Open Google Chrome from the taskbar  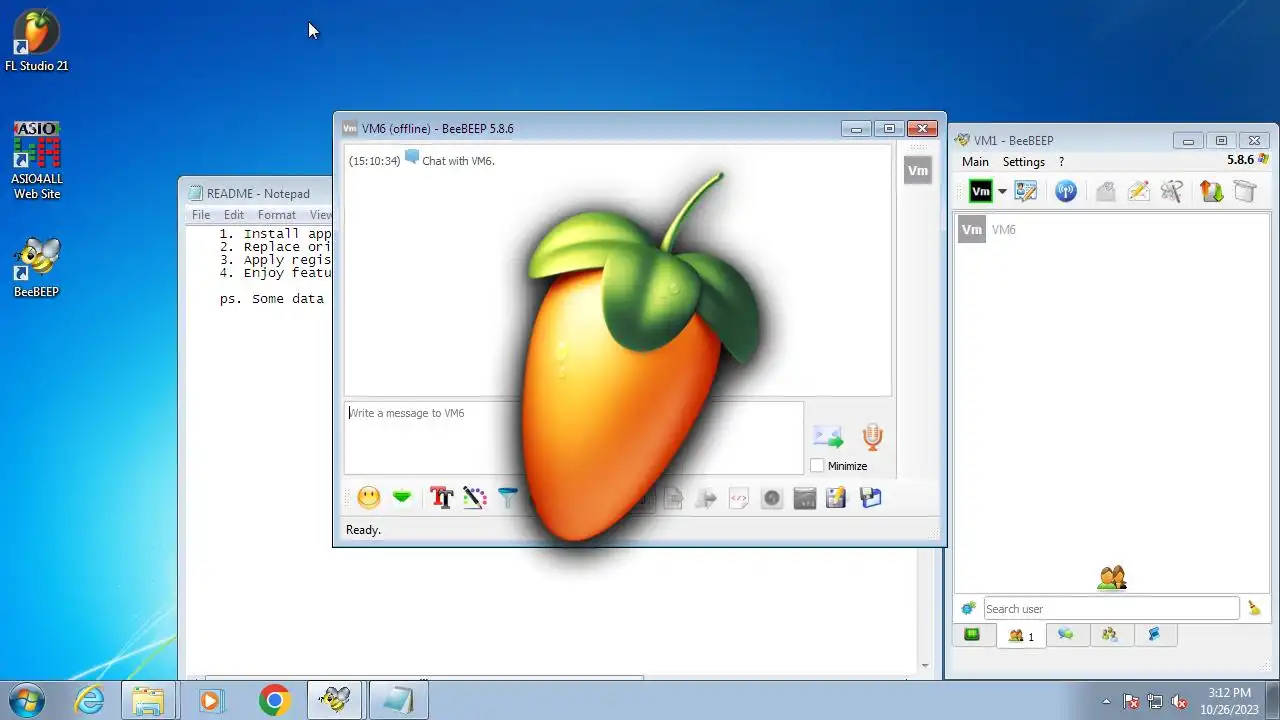pos(274,700)
